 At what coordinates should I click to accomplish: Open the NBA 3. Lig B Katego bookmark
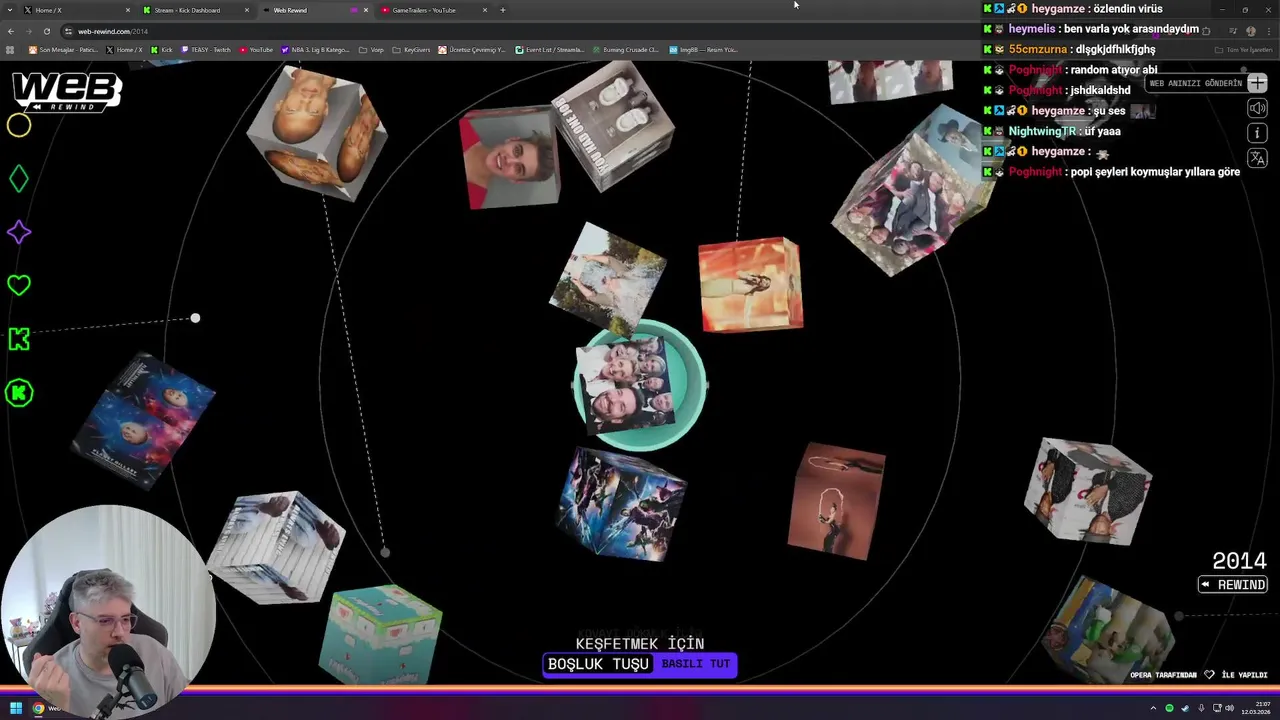point(316,49)
